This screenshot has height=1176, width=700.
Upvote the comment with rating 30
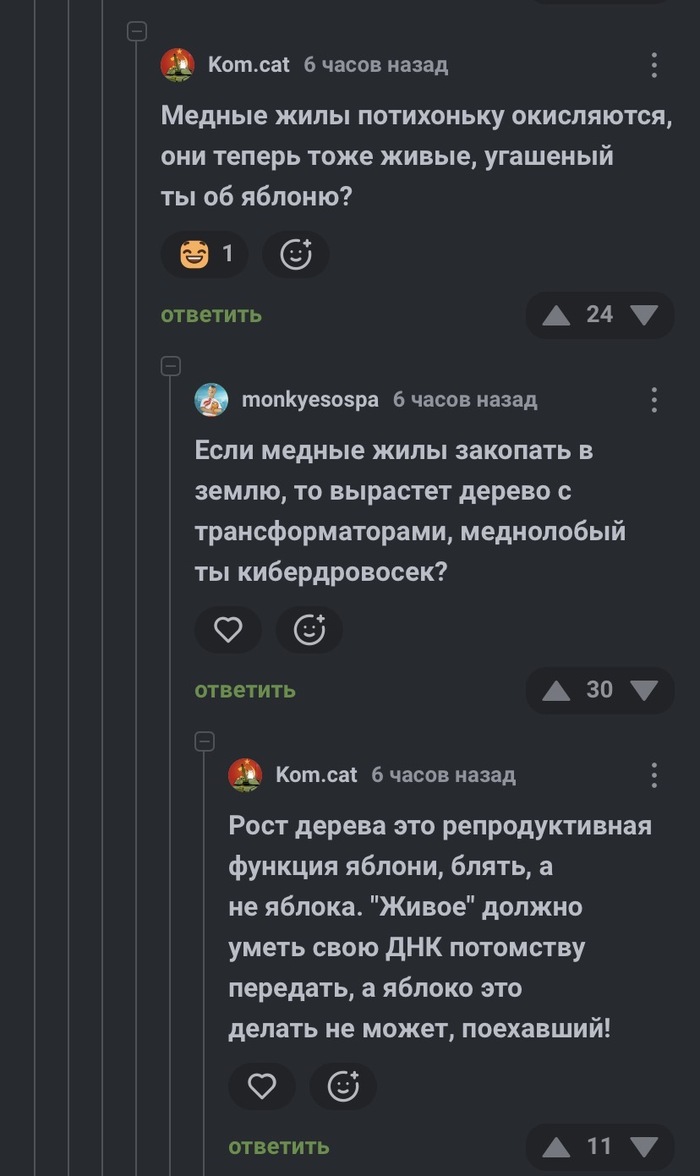[x=556, y=690]
